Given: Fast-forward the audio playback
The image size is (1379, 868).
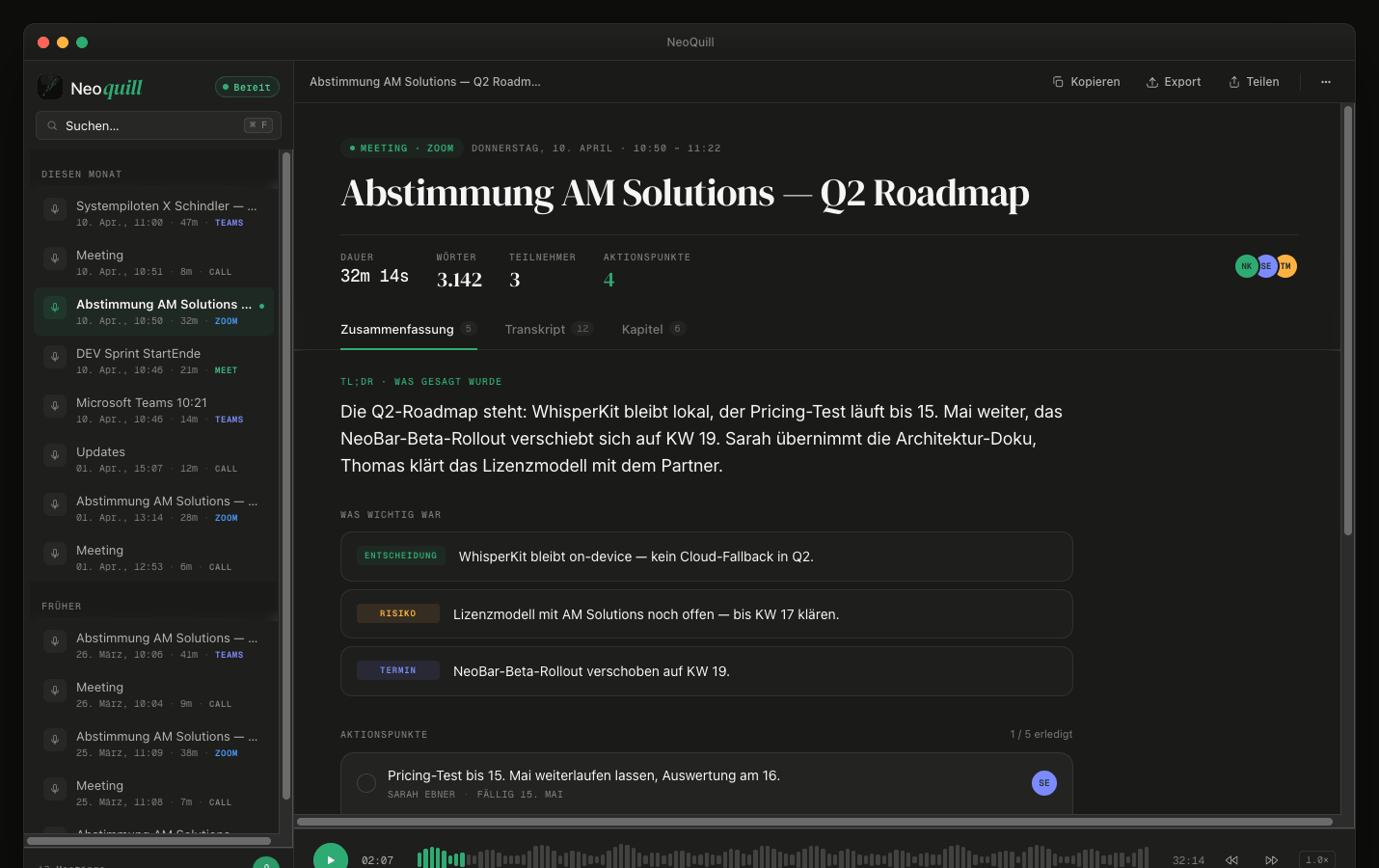Looking at the screenshot, I should pyautogui.click(x=1272, y=860).
